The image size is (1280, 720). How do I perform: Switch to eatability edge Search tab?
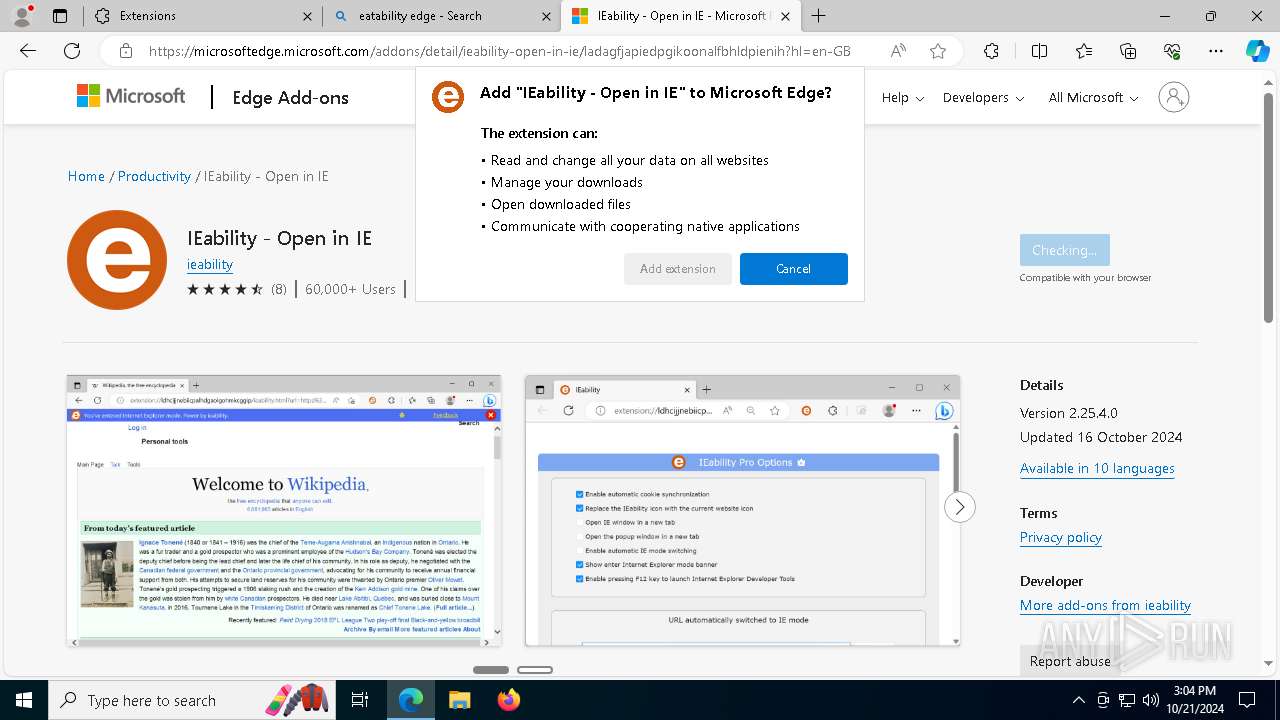[x=441, y=16]
